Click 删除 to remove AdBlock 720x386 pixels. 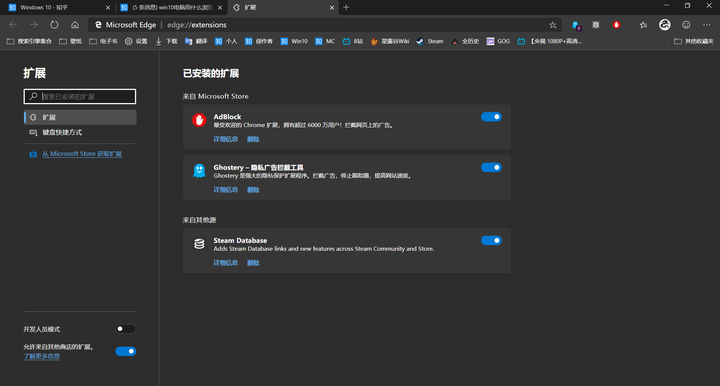[x=253, y=139]
